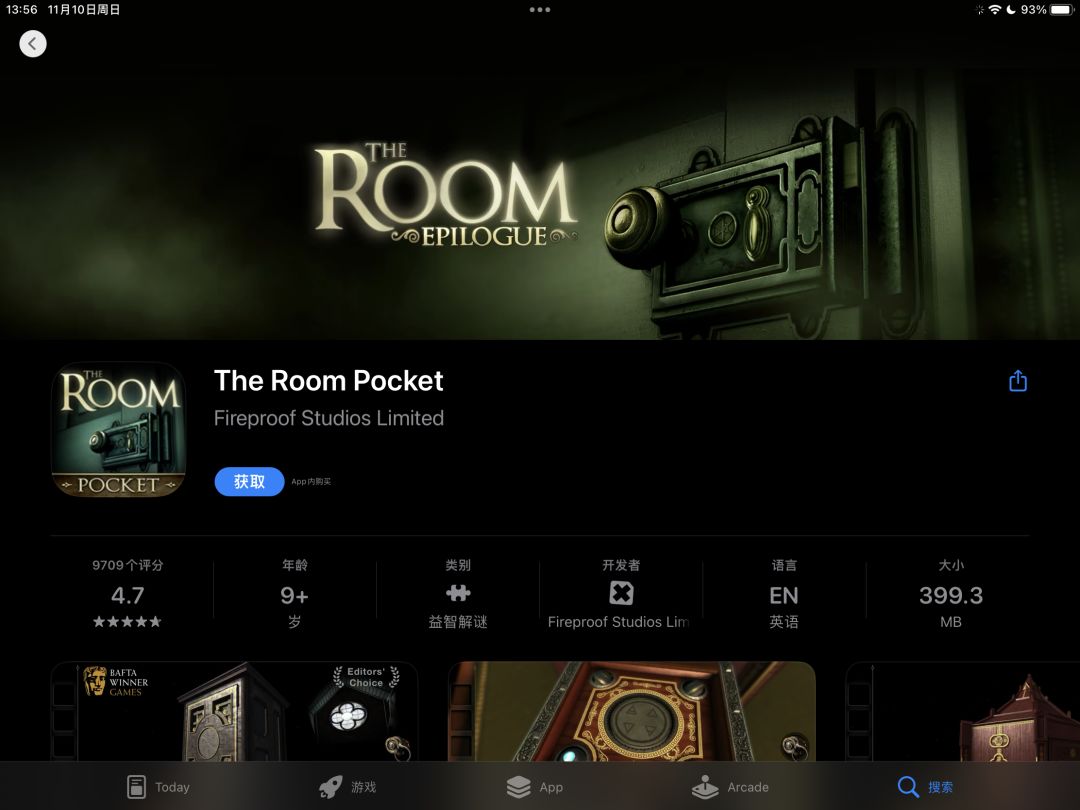Select the 搜索 search tab

coord(926,787)
